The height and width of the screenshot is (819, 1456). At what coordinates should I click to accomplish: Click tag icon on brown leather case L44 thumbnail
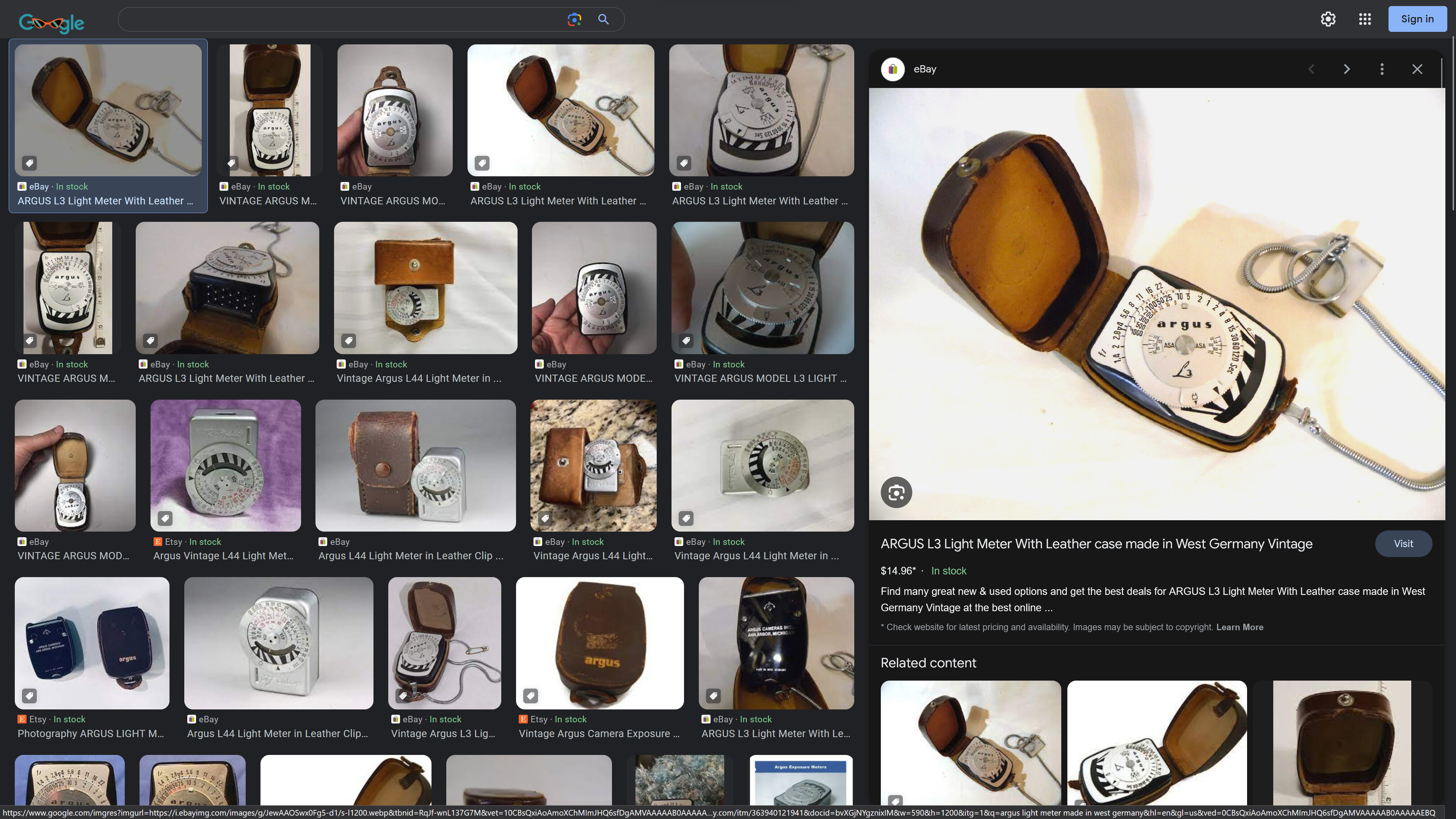pyautogui.click(x=349, y=341)
